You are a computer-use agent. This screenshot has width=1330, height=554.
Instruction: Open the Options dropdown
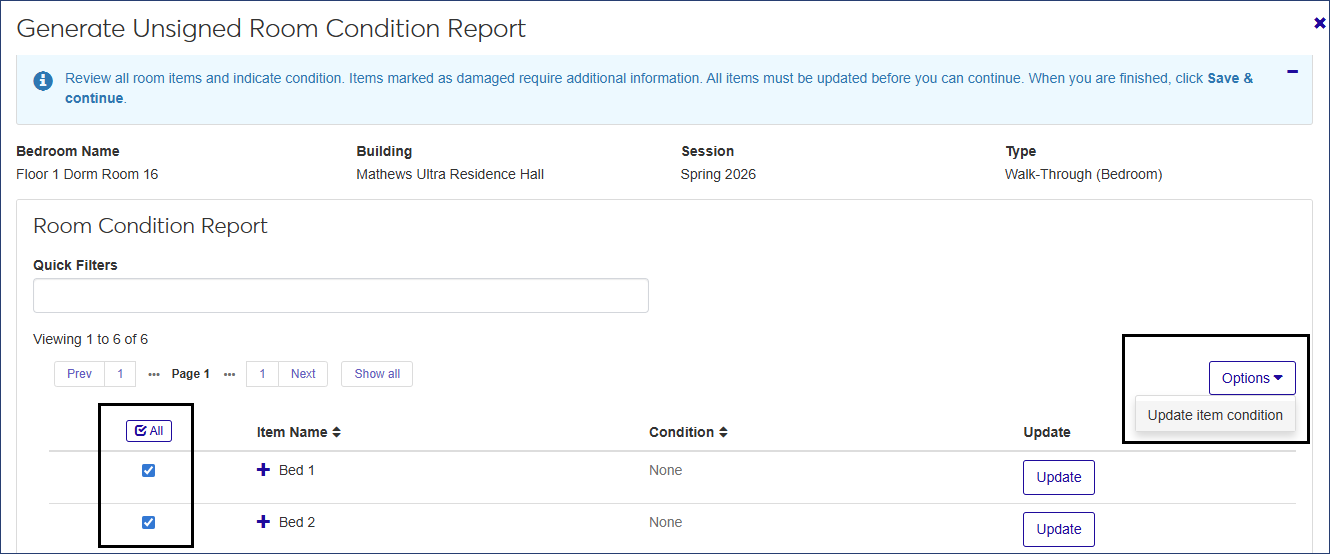[x=1251, y=378]
